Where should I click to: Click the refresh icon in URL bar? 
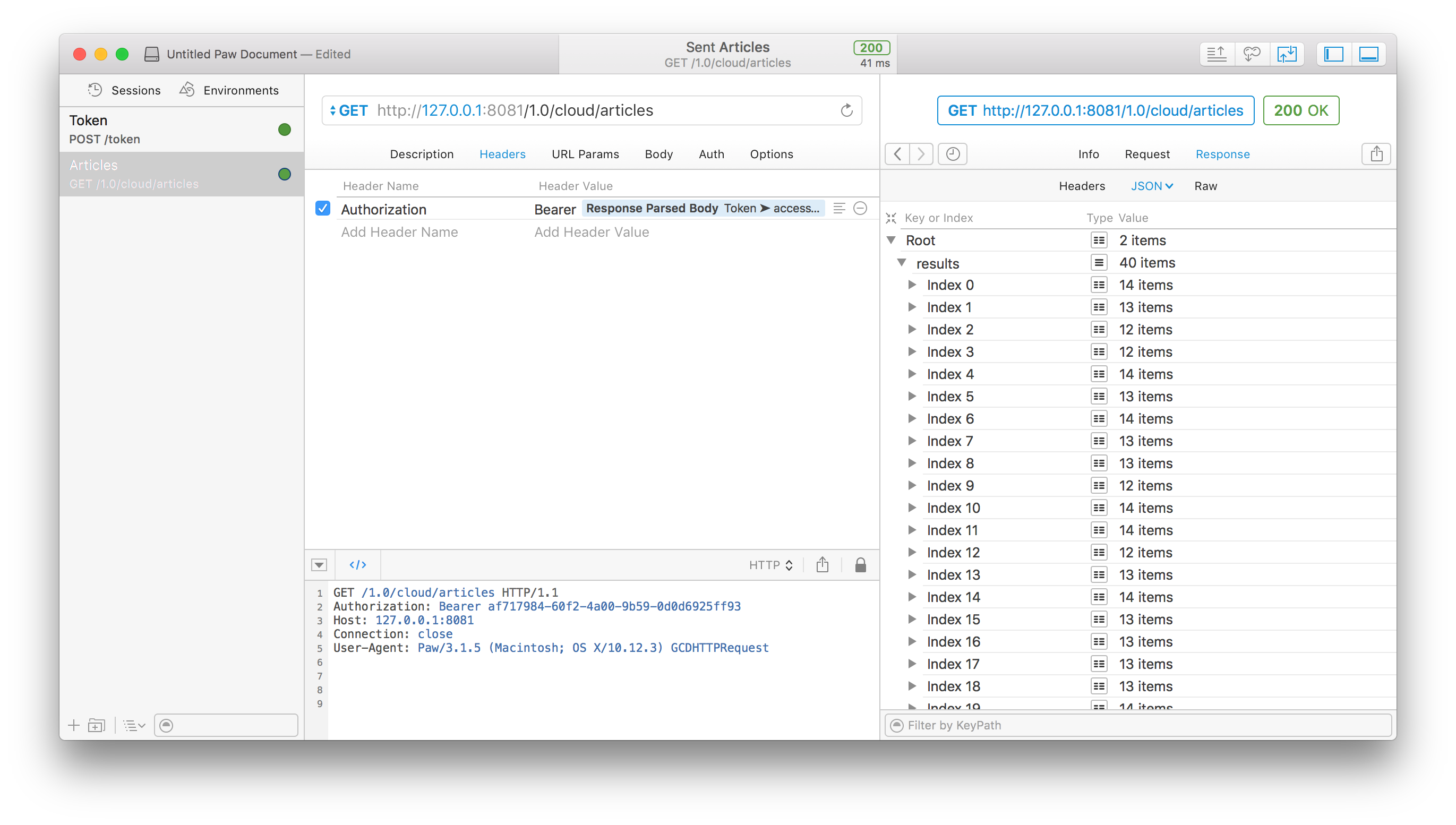click(846, 110)
